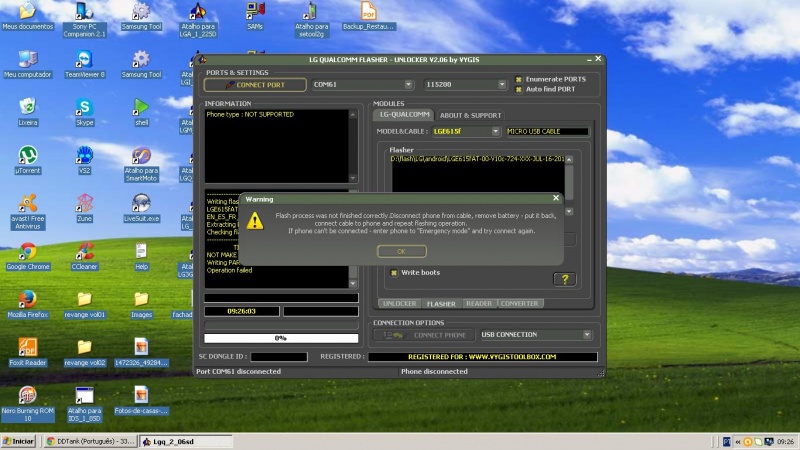This screenshot has width=800, height=450.
Task: Switch to the FLASHER tab
Action: click(x=441, y=304)
